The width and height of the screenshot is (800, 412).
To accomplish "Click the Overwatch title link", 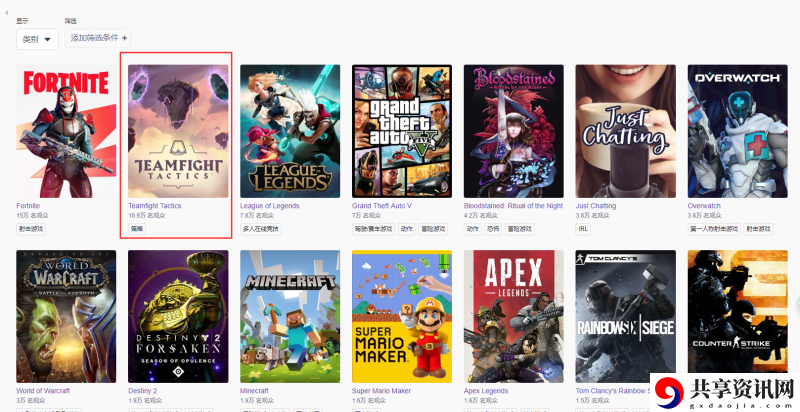I will point(704,206).
